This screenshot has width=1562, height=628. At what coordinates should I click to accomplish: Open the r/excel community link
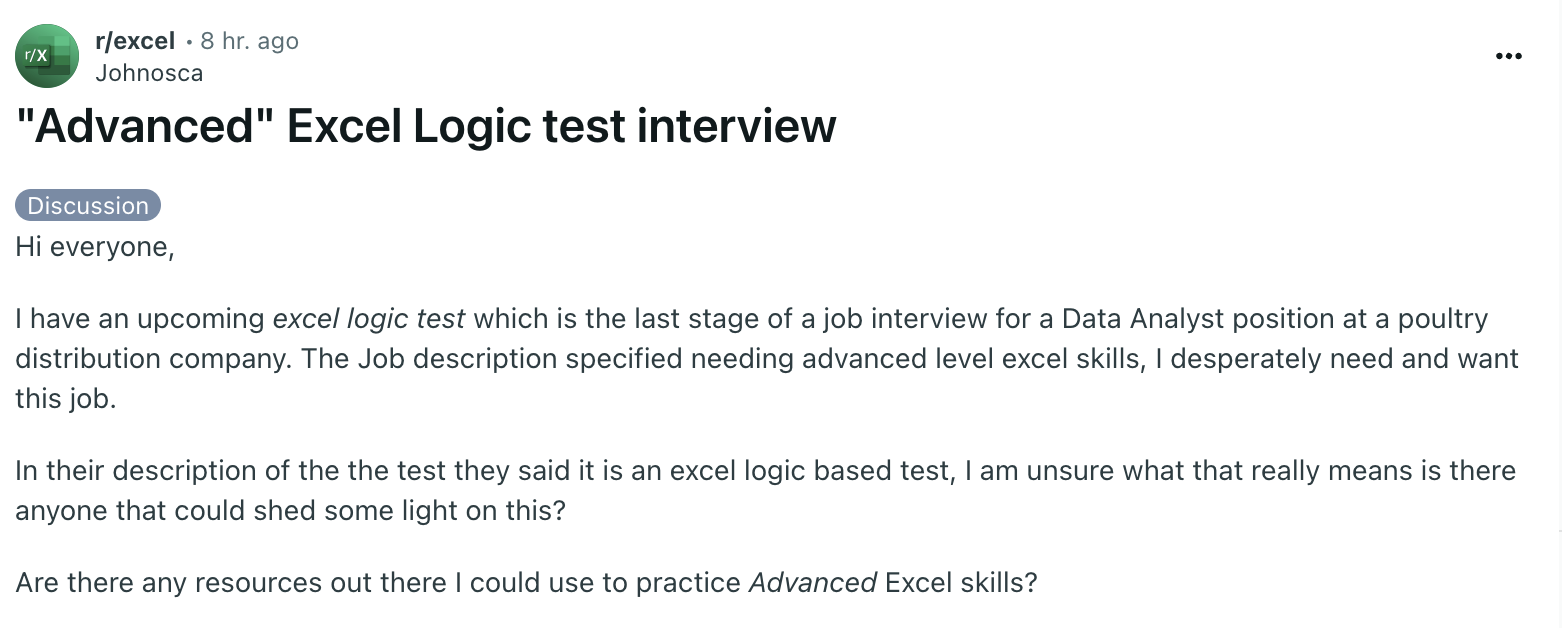tap(135, 41)
